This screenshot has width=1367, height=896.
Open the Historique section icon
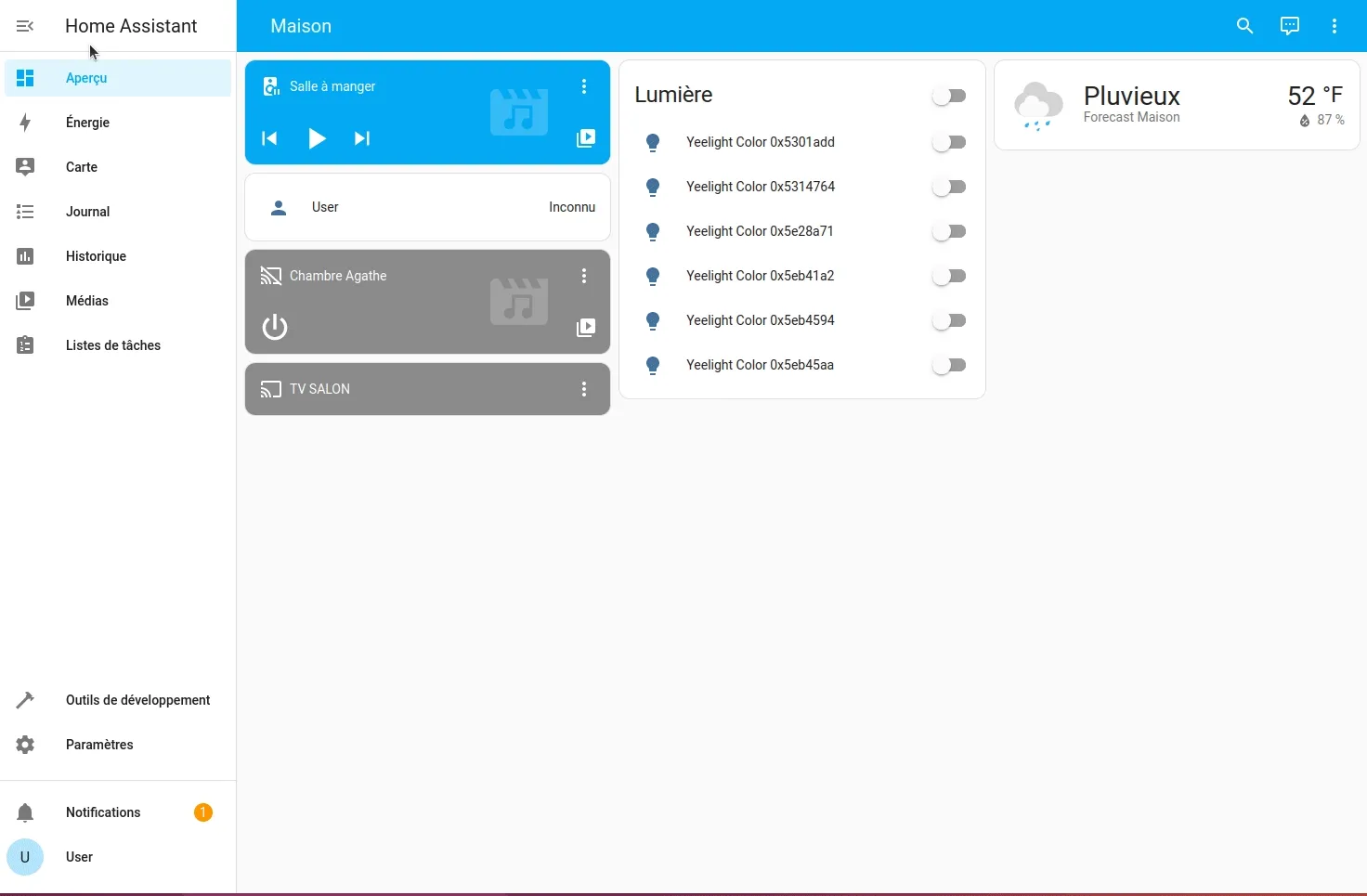(25, 255)
